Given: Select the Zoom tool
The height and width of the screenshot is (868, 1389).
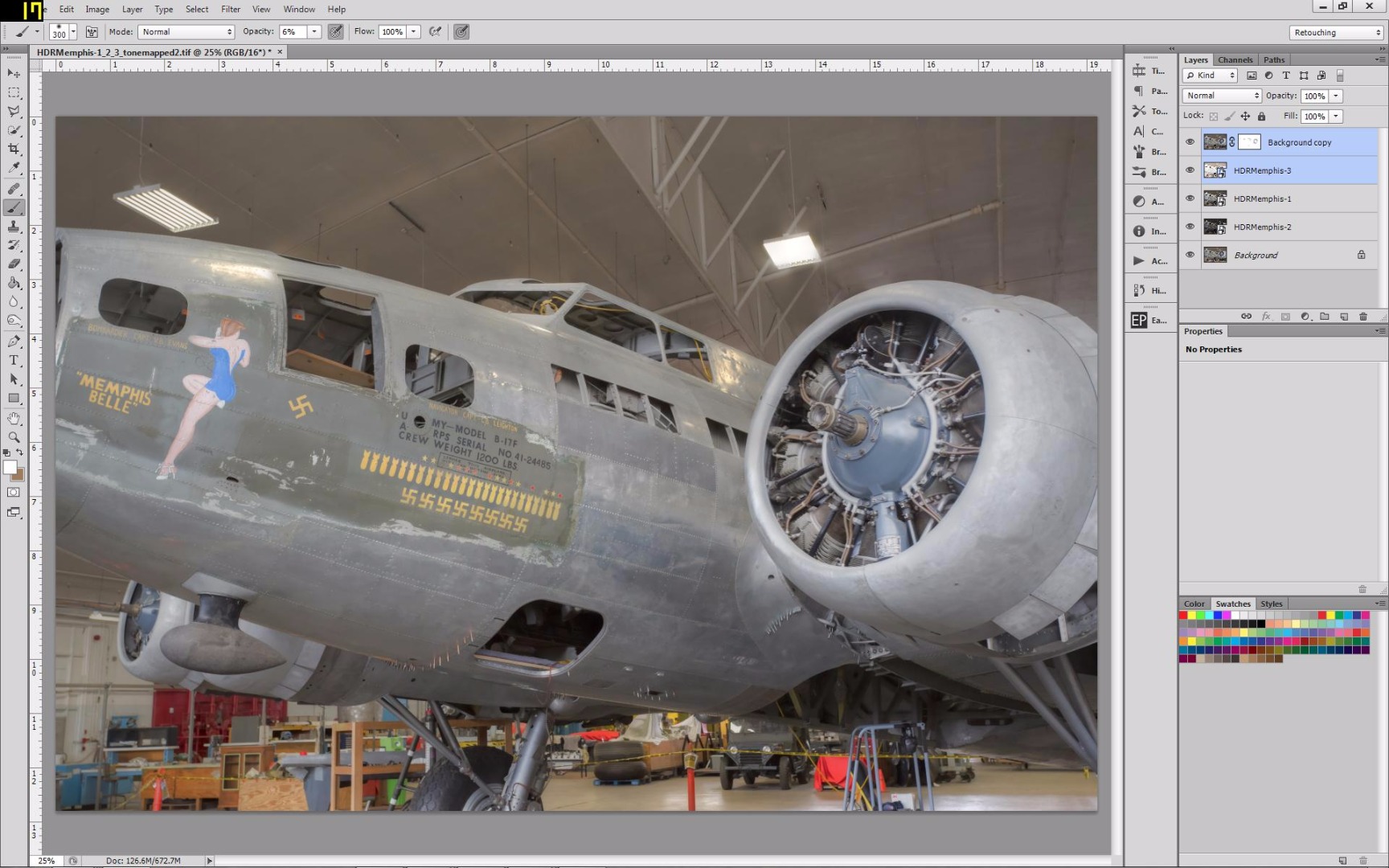Looking at the screenshot, I should coord(14,437).
